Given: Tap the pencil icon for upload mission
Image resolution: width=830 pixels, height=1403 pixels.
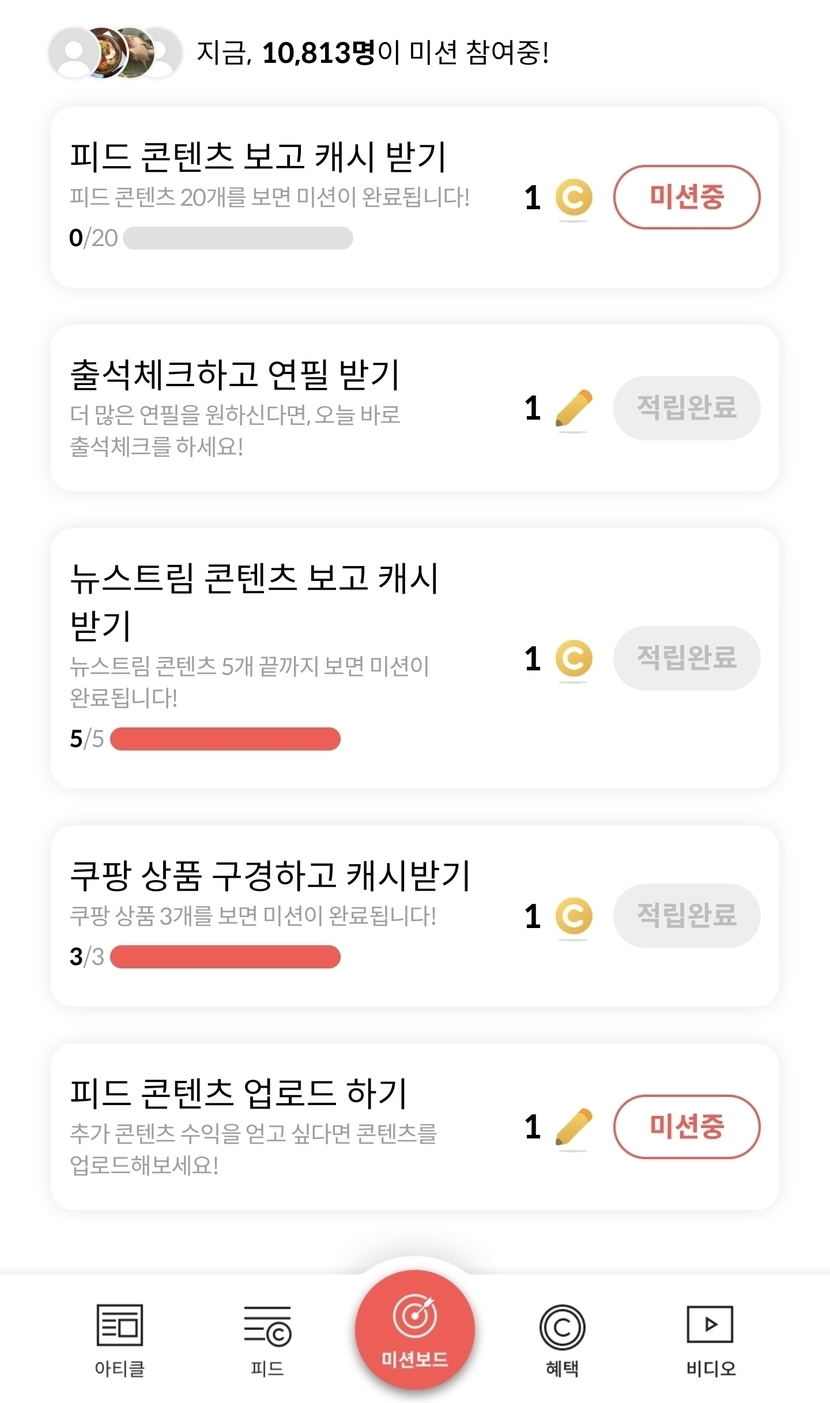Looking at the screenshot, I should click(573, 1128).
